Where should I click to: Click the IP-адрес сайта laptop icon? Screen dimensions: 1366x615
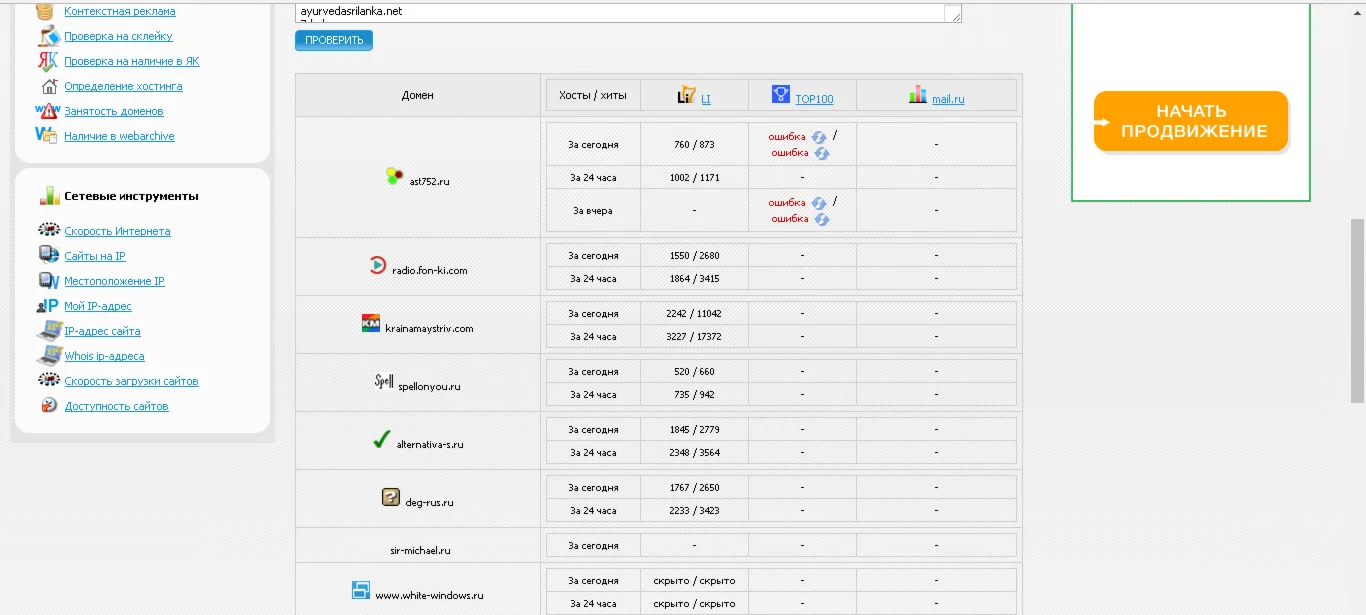click(48, 330)
